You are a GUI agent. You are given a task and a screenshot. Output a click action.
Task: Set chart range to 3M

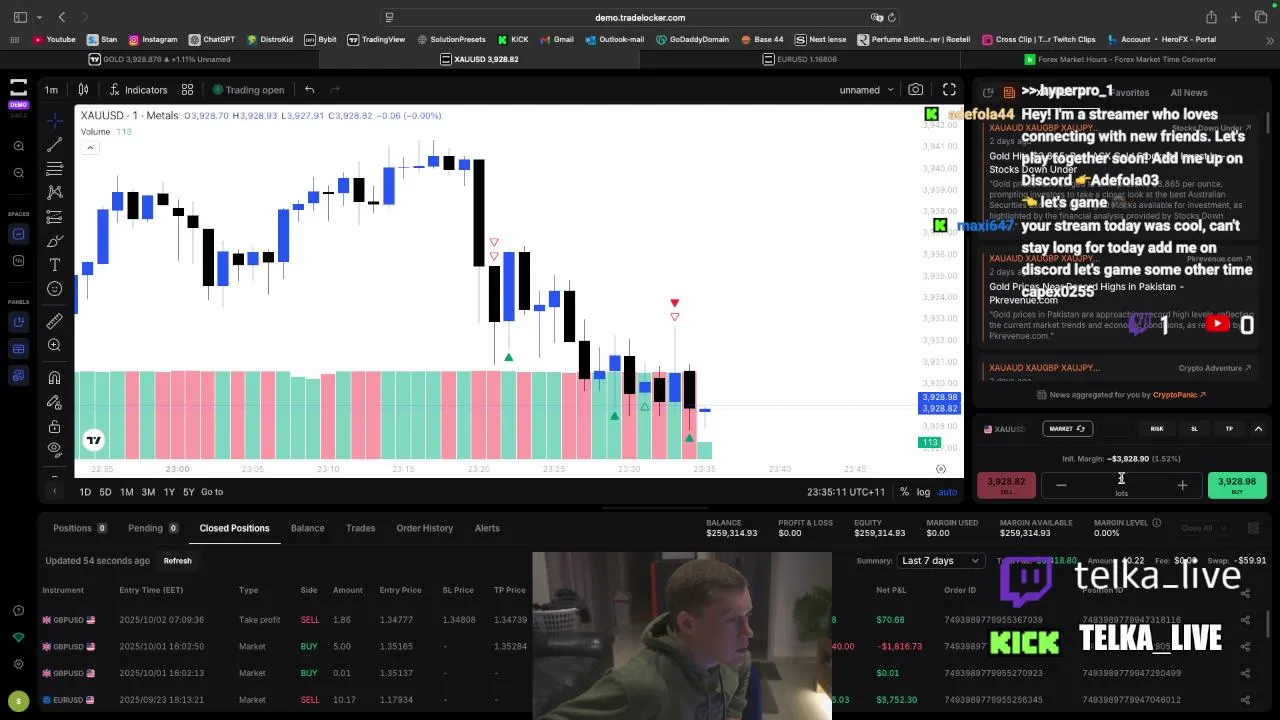click(148, 492)
